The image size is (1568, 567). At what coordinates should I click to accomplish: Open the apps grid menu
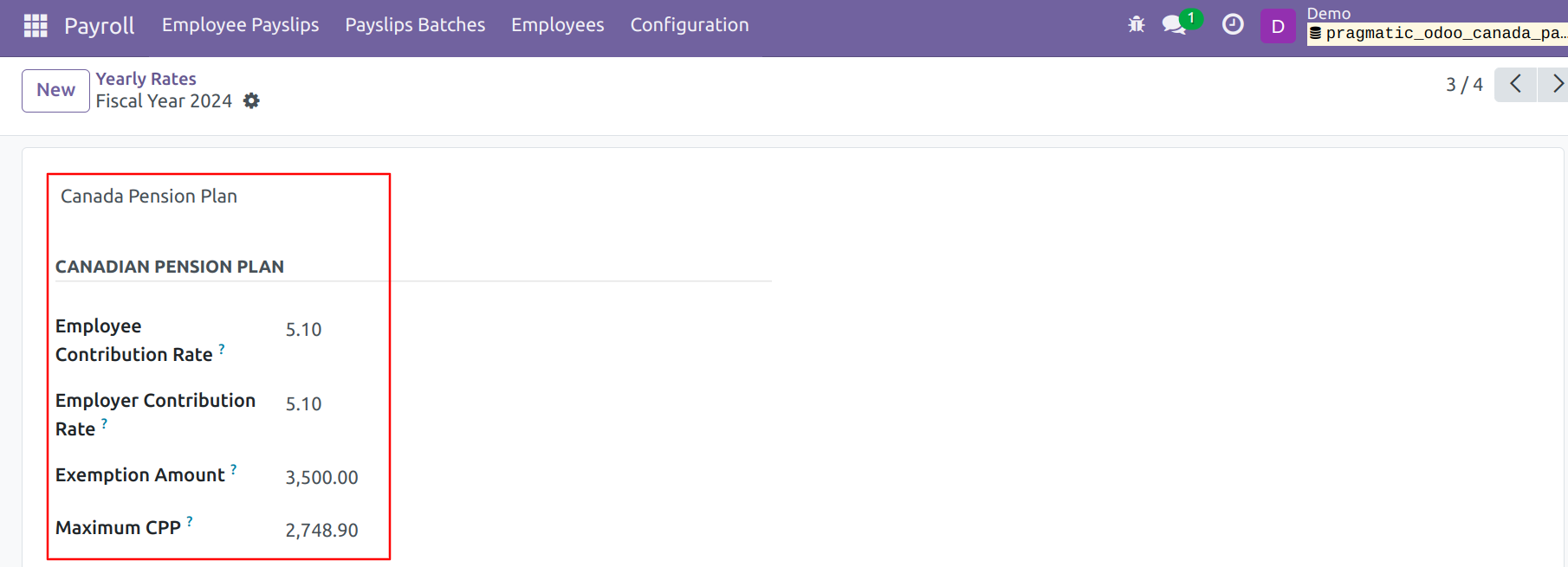[36, 25]
